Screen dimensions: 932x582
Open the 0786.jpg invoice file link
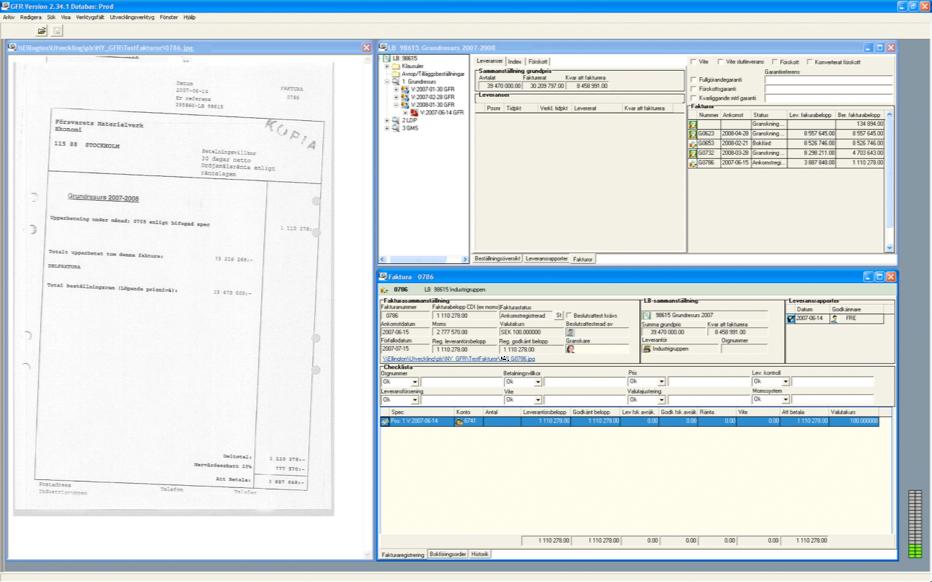[x=459, y=359]
